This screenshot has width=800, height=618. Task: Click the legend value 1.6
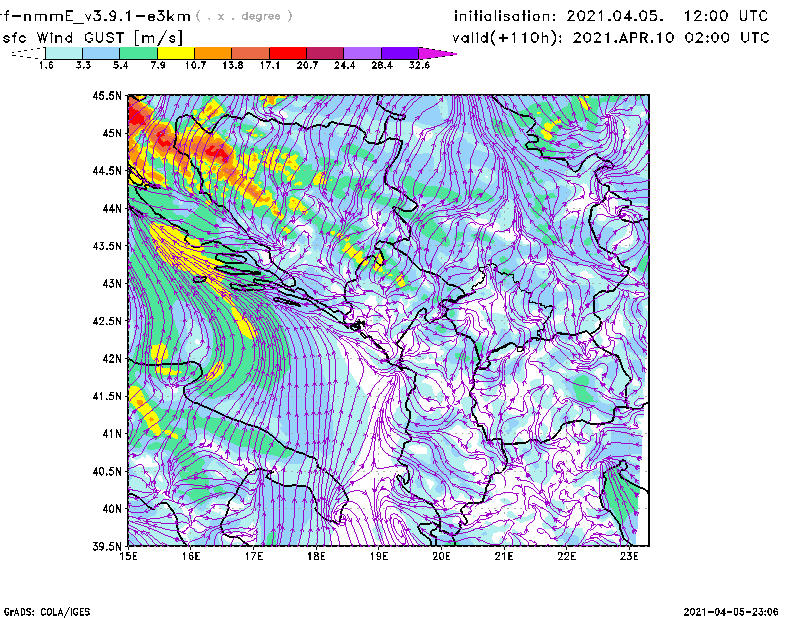click(46, 65)
